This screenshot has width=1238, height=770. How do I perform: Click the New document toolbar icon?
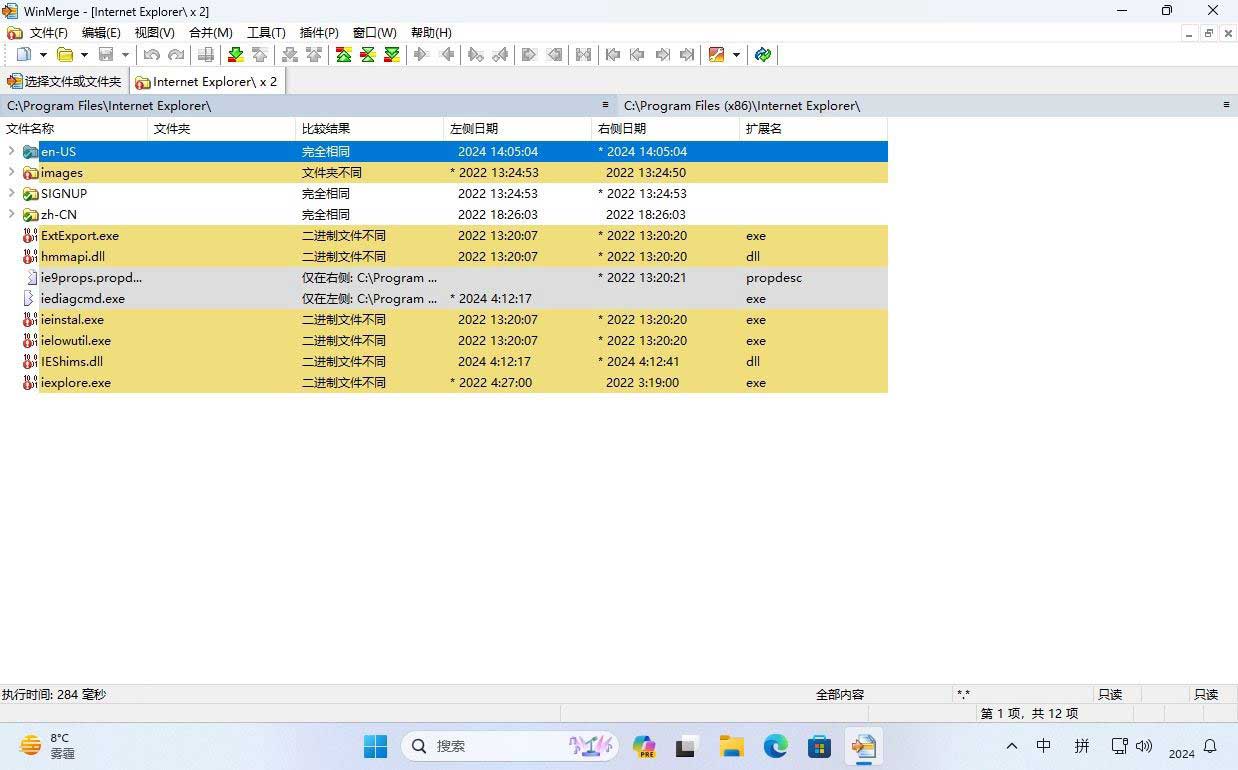coord(23,55)
